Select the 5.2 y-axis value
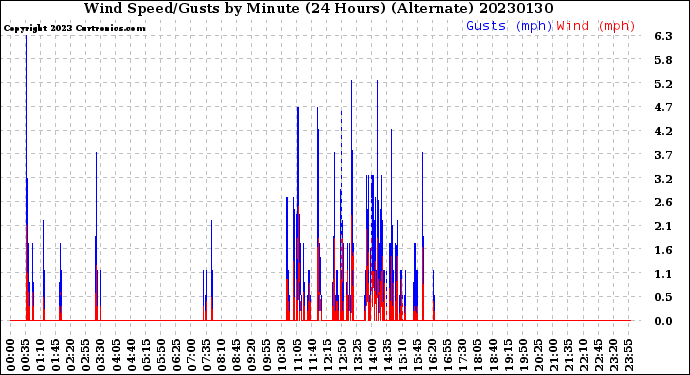 (663, 84)
